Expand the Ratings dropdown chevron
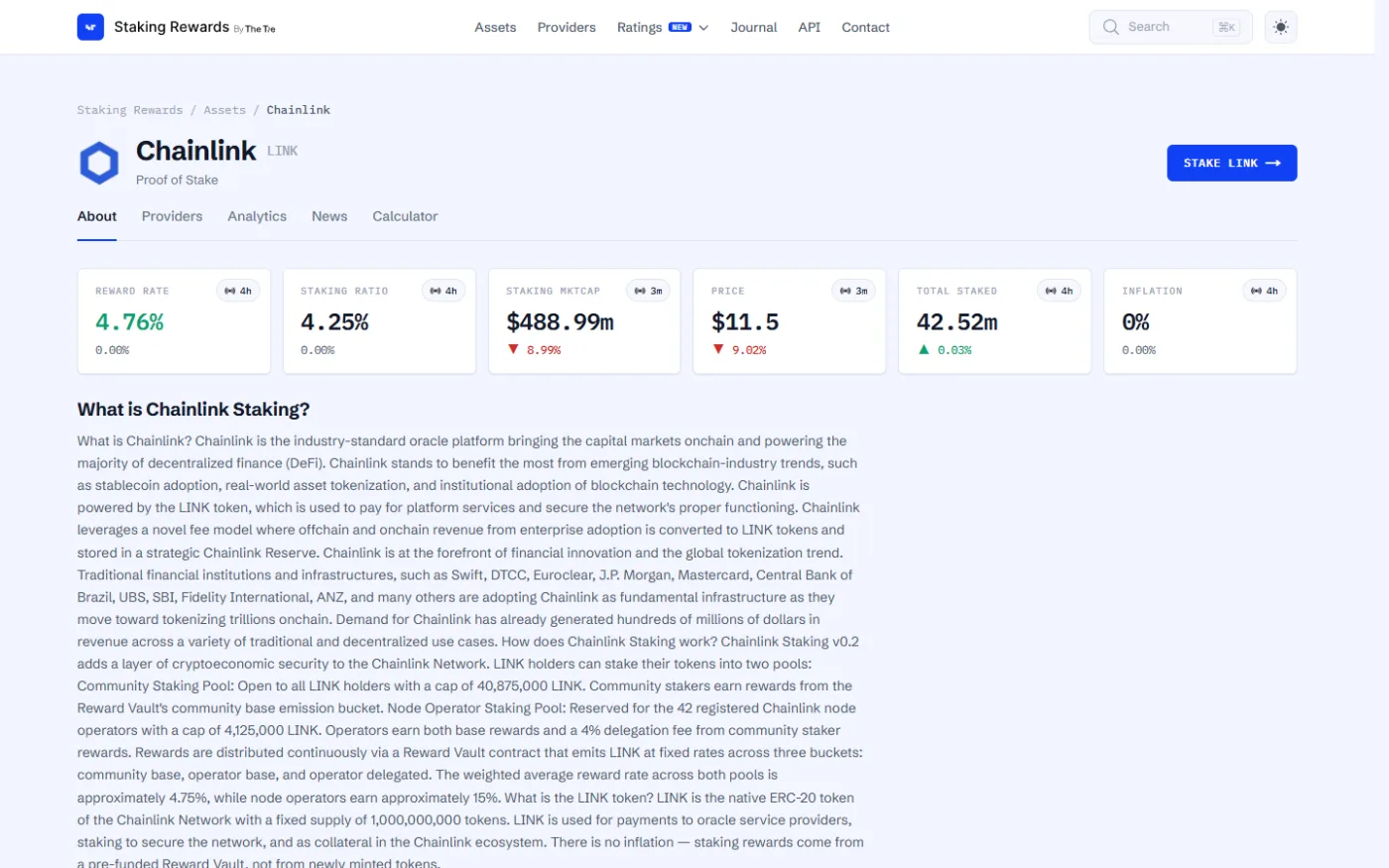1389x868 pixels. 703,28
